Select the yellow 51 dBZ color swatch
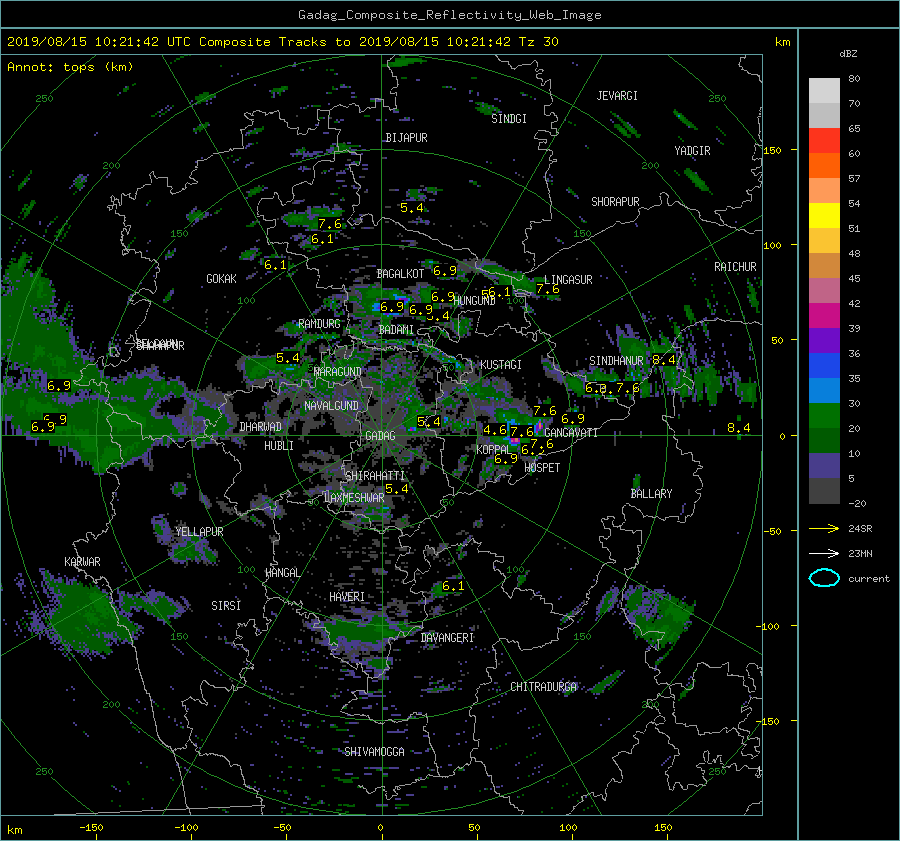Viewport: 900px width, 841px height. click(824, 215)
